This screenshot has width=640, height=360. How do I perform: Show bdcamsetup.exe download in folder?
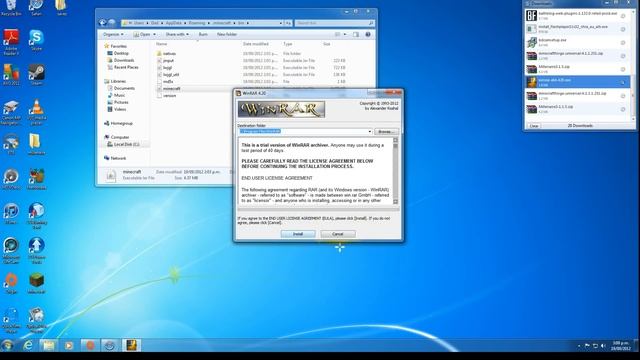pos(623,43)
